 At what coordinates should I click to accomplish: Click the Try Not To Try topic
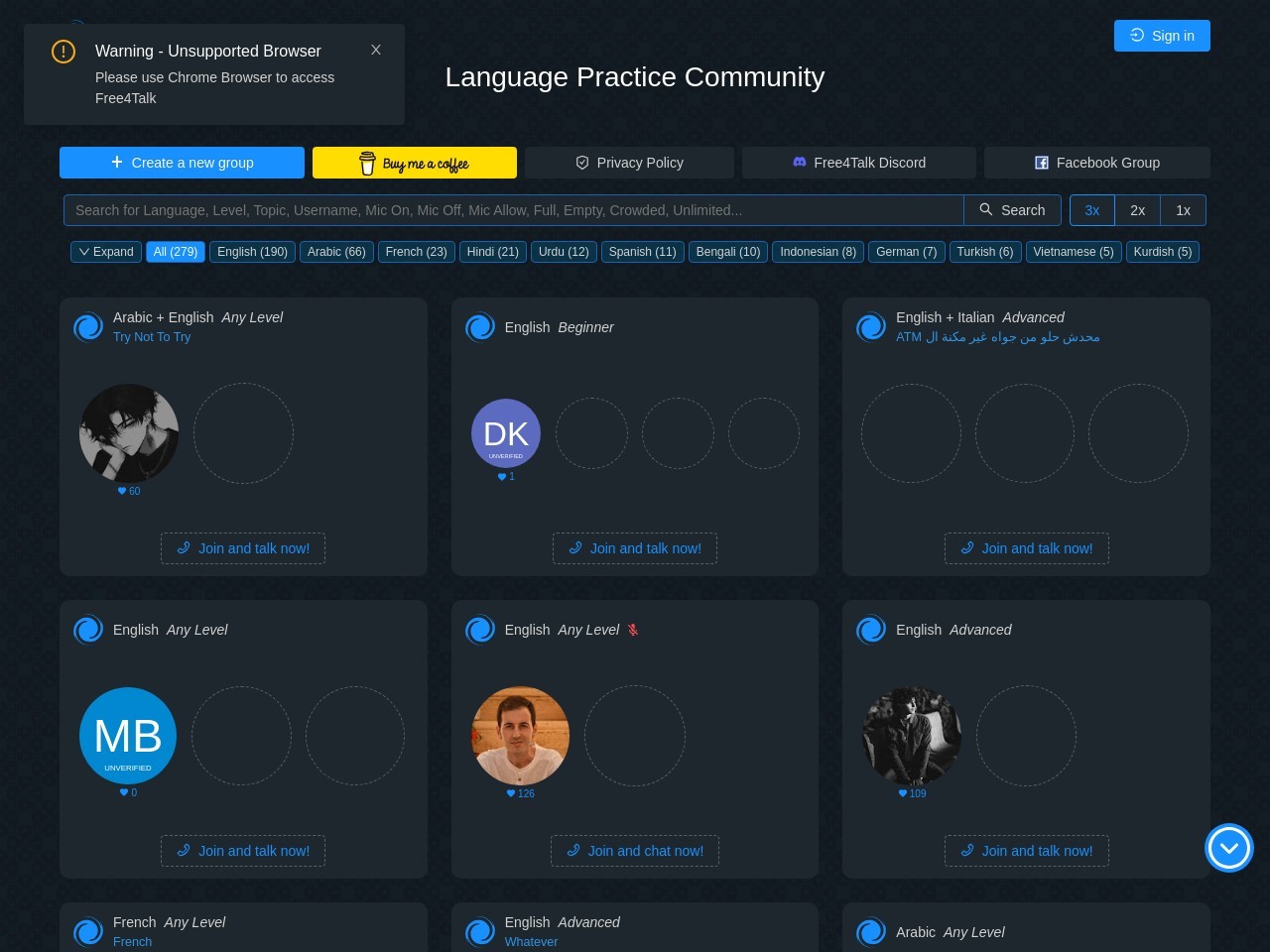[x=152, y=337]
